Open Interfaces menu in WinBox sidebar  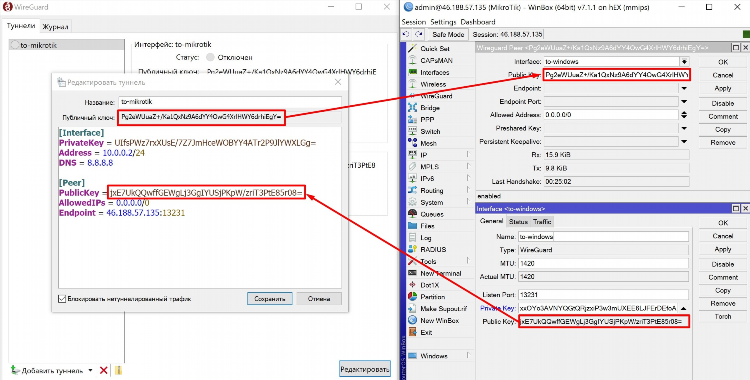pyautogui.click(x=434, y=72)
